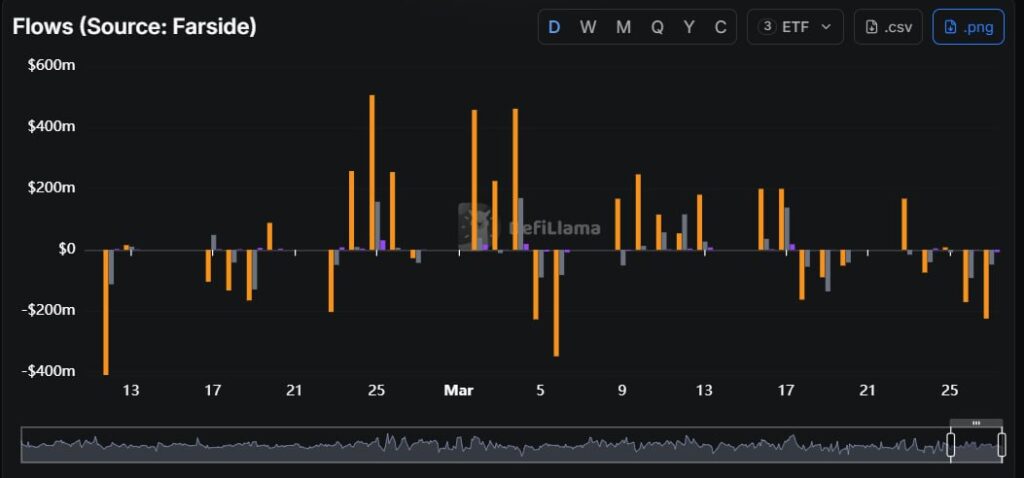Switch to Weekly (W) interval
Viewport: 1024px width, 478px height.
588,27
